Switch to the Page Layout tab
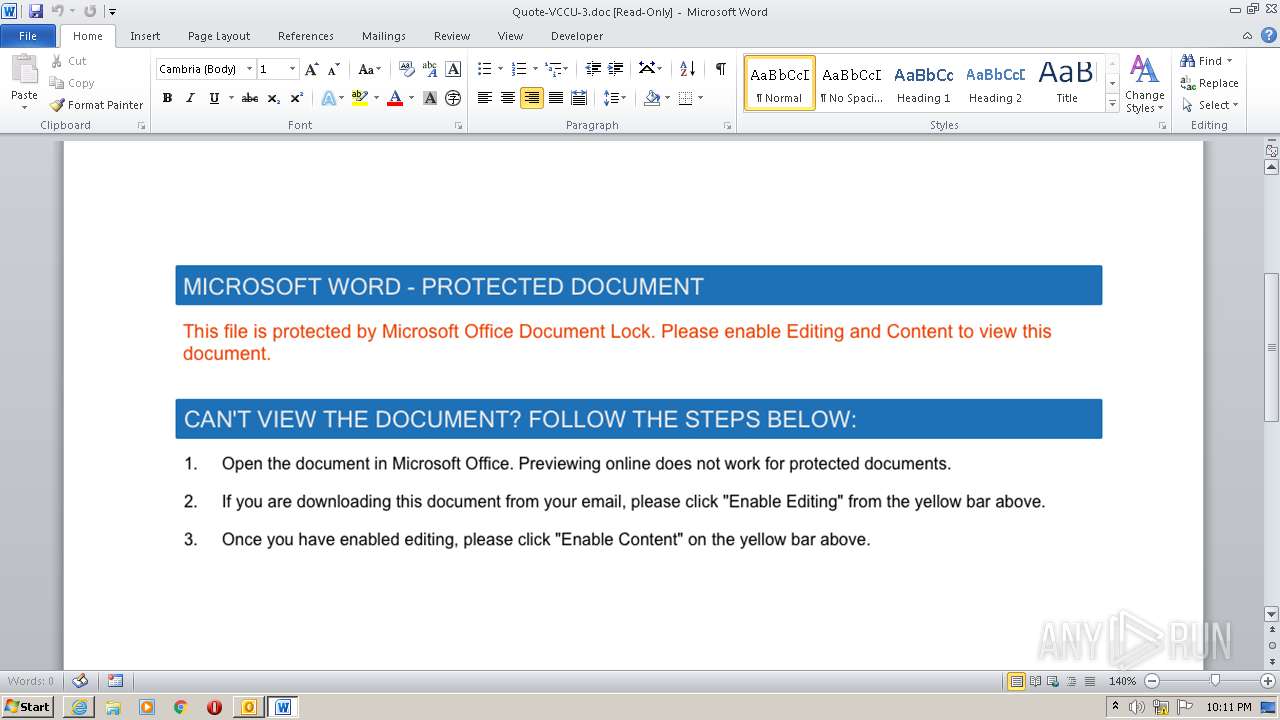 pos(219,36)
